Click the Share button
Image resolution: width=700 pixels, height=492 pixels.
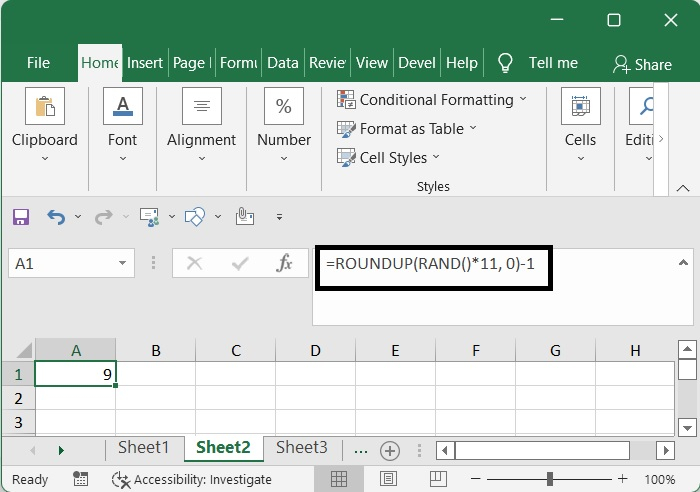642,64
